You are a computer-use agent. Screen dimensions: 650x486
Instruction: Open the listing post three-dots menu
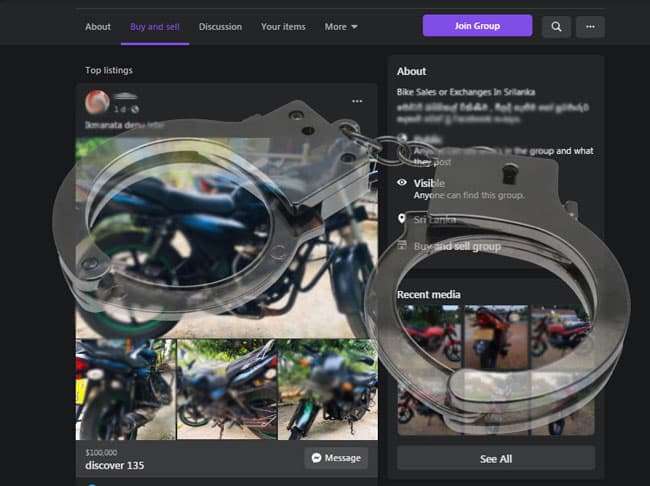[357, 101]
